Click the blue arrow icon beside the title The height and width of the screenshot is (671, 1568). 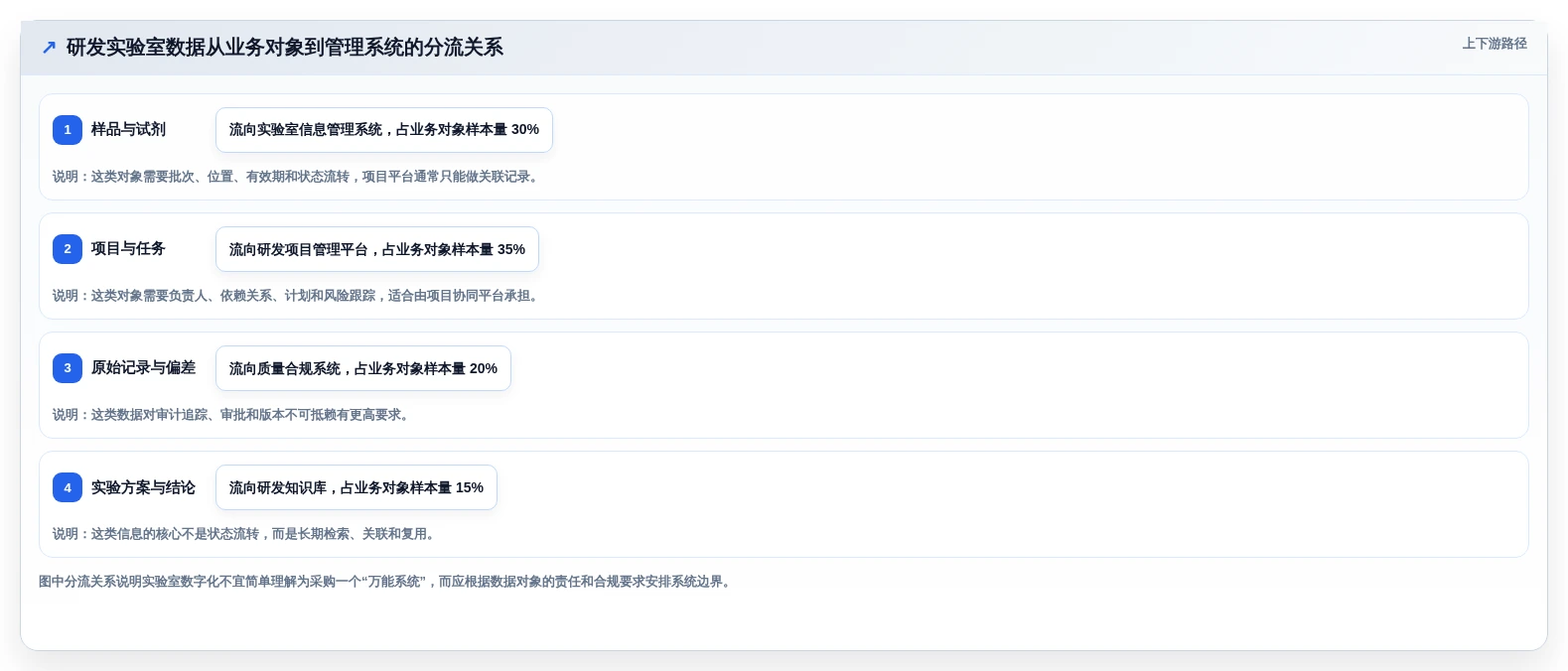pos(49,47)
